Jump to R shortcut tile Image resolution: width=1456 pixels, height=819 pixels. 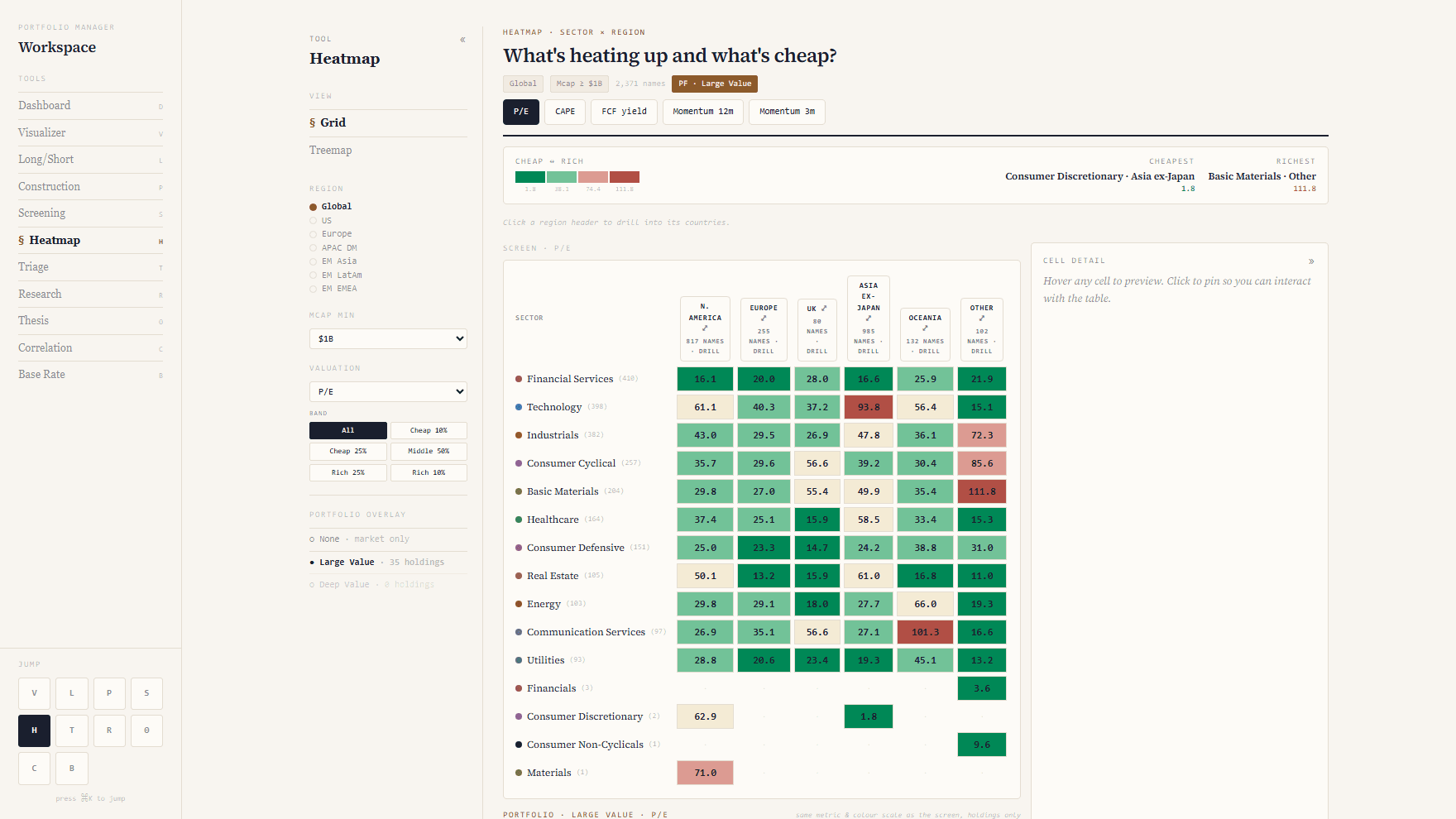tap(109, 730)
